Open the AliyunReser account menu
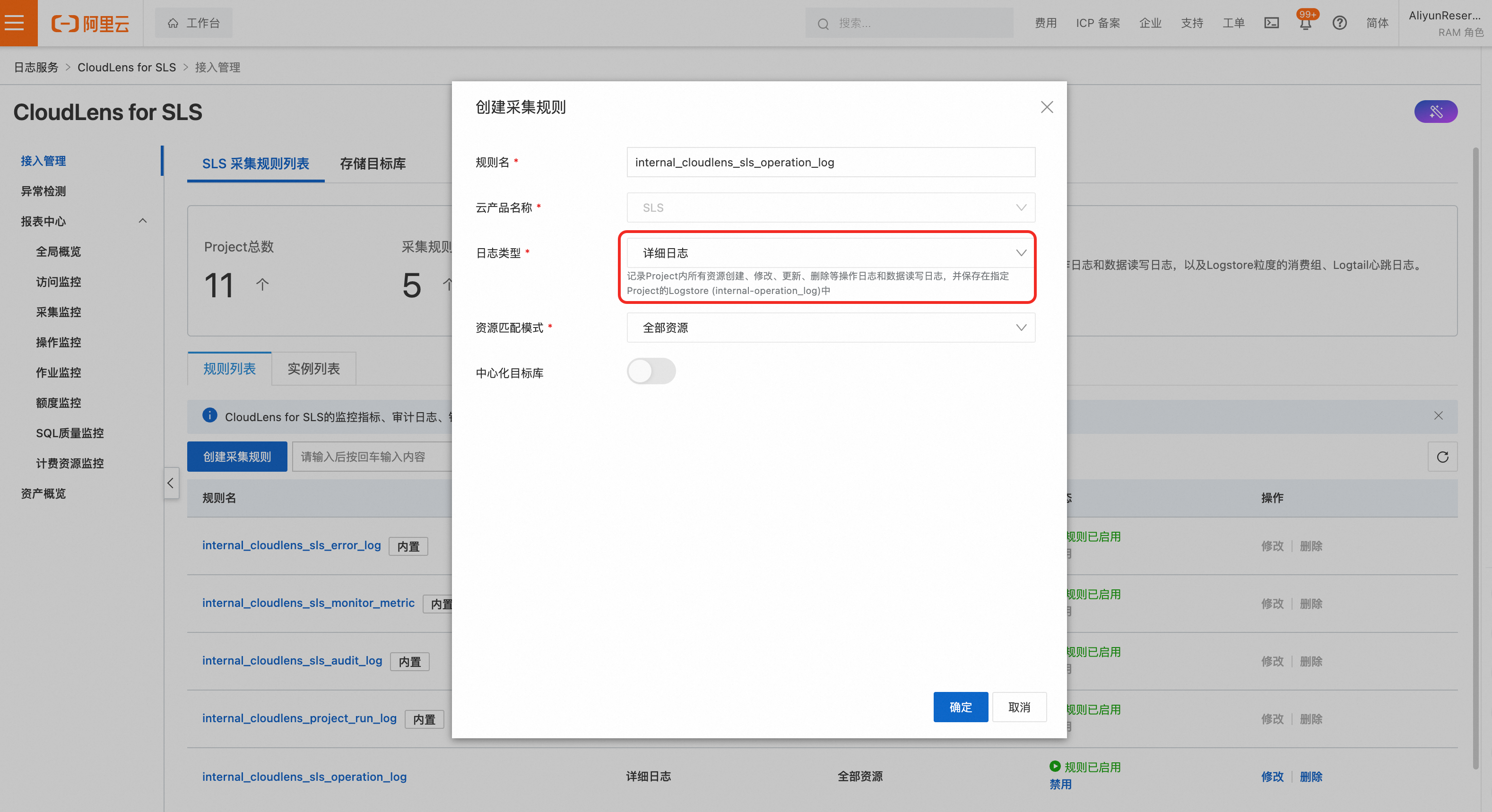The image size is (1492, 812). pos(1446,23)
